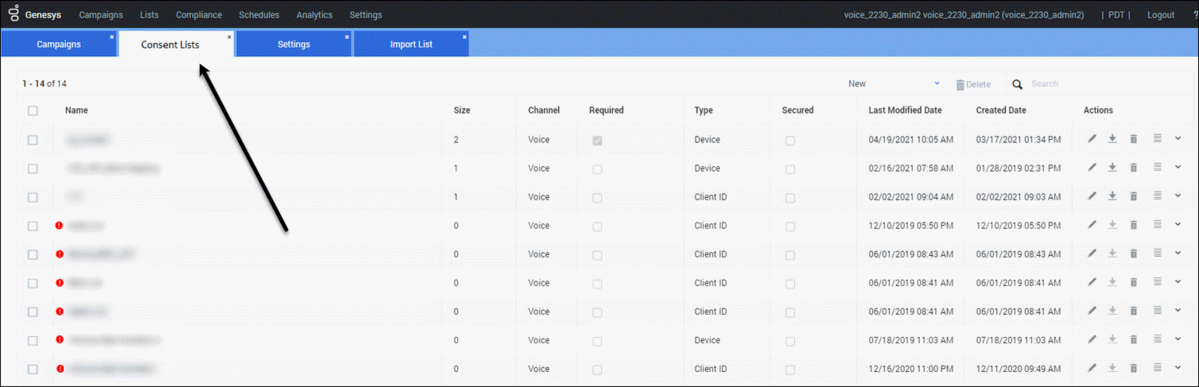Switch to the Import List tab
1199x387 pixels.
pyautogui.click(x=411, y=44)
